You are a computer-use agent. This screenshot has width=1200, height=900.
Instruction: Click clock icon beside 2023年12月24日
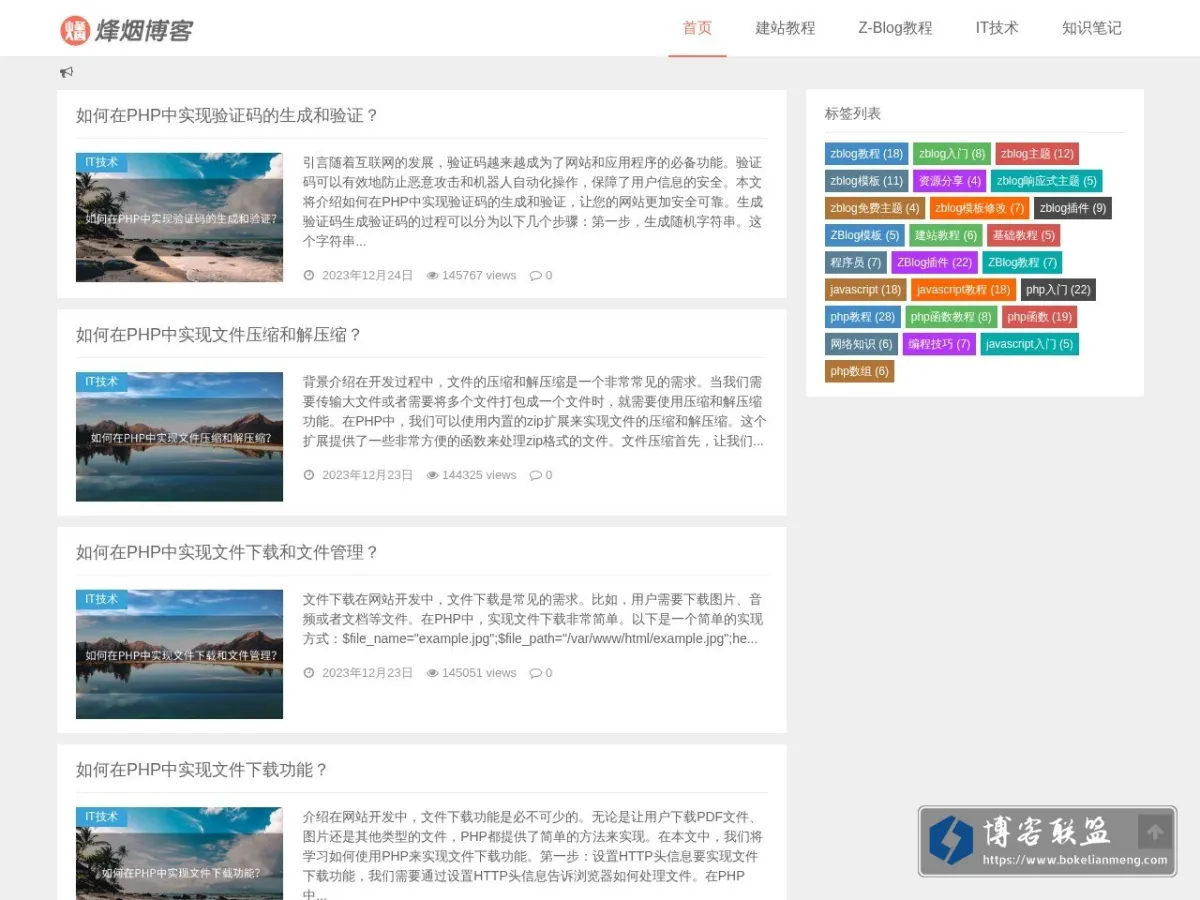(x=309, y=275)
